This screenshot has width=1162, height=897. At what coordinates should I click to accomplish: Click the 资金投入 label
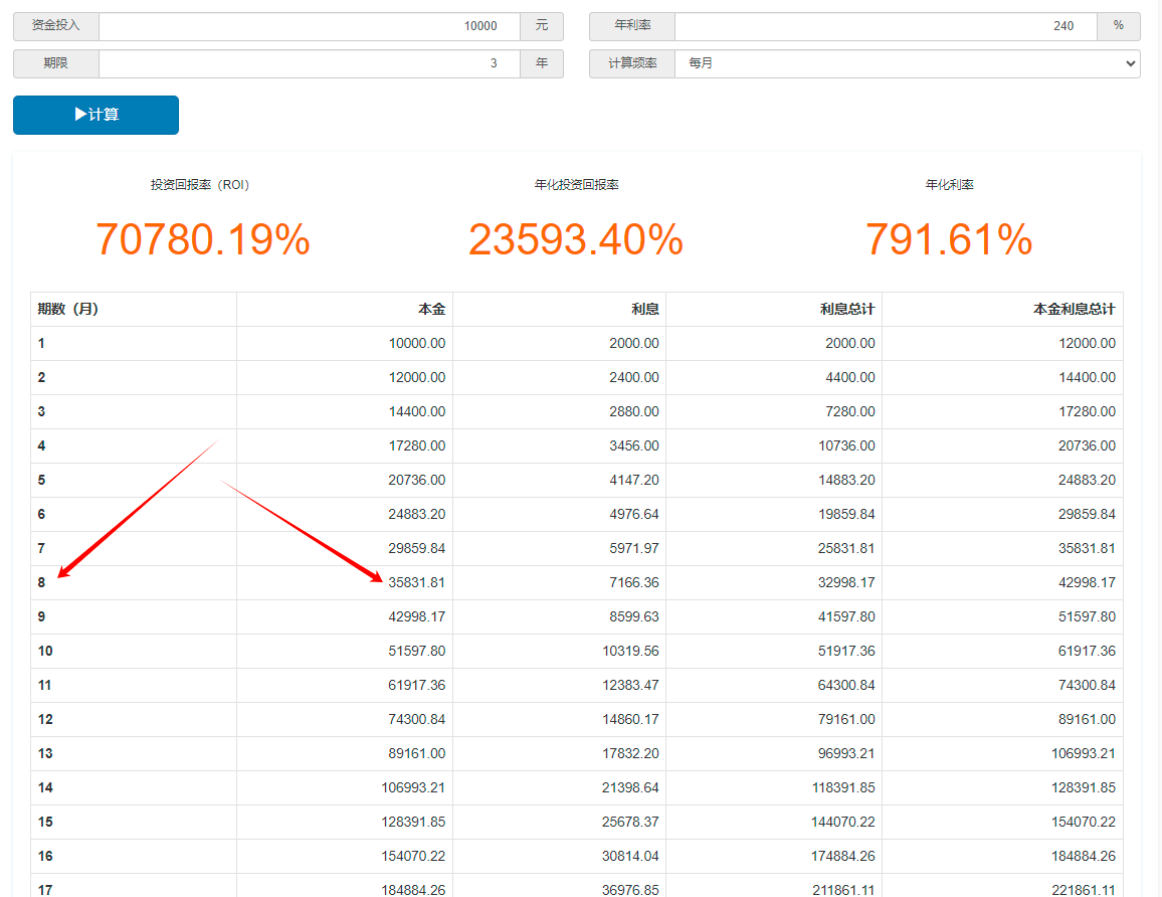[x=56, y=25]
